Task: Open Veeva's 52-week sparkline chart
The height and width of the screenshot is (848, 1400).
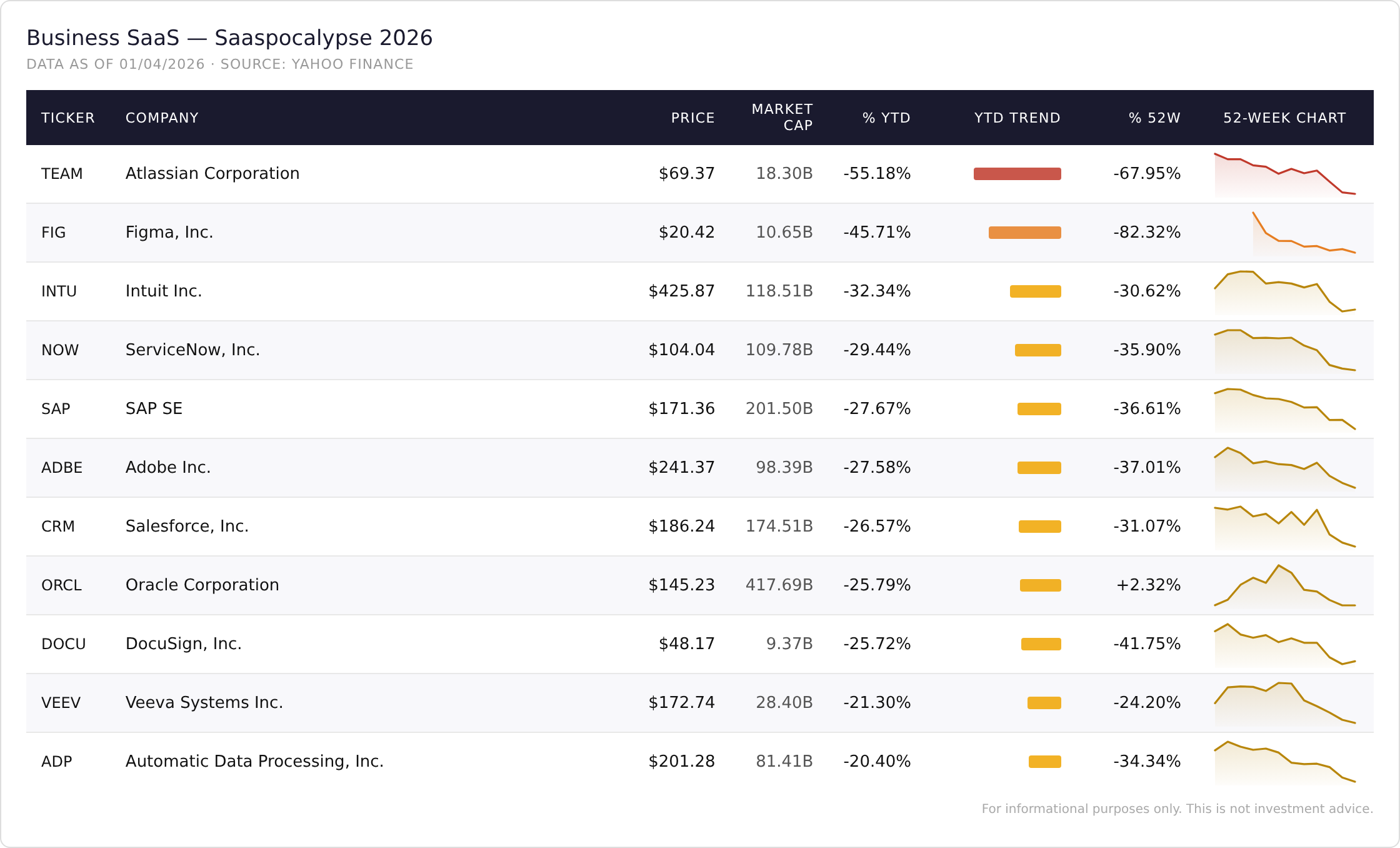Action: [1285, 704]
